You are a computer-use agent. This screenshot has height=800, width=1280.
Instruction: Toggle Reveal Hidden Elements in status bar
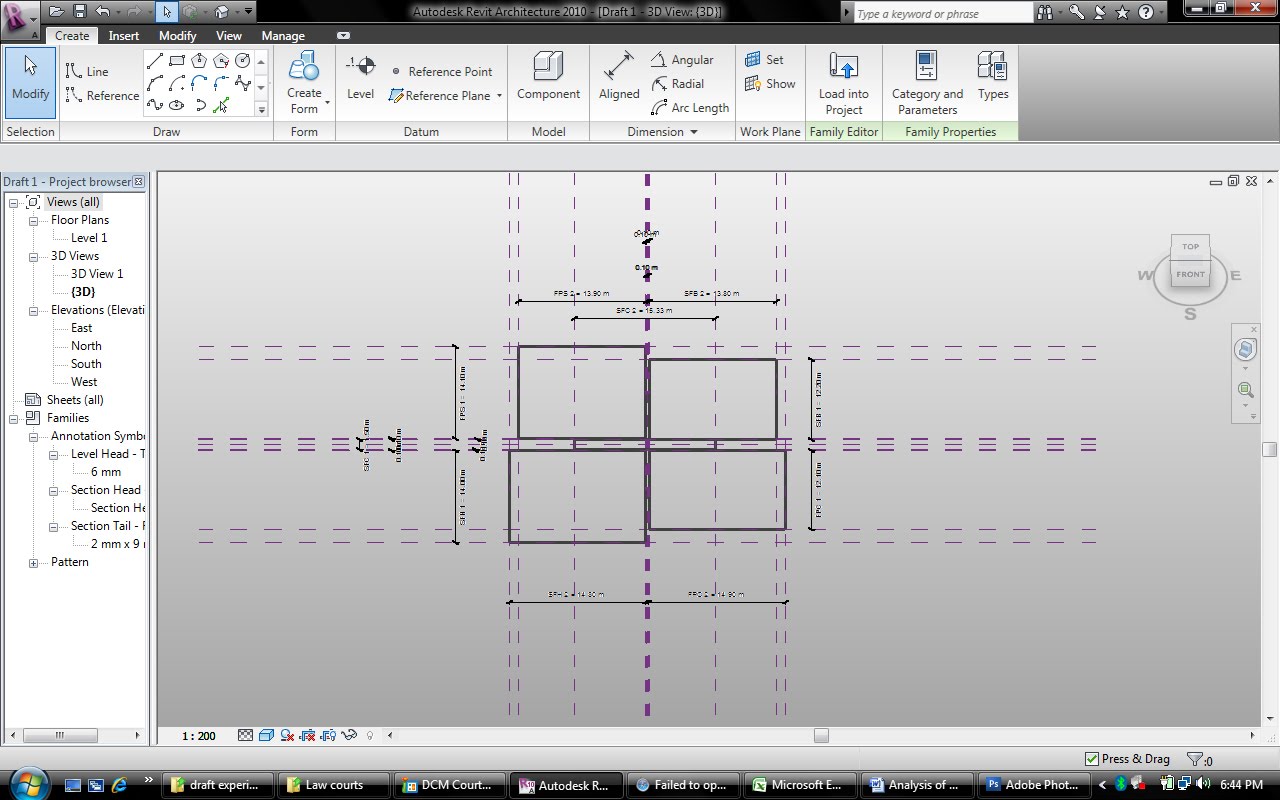[x=370, y=735]
